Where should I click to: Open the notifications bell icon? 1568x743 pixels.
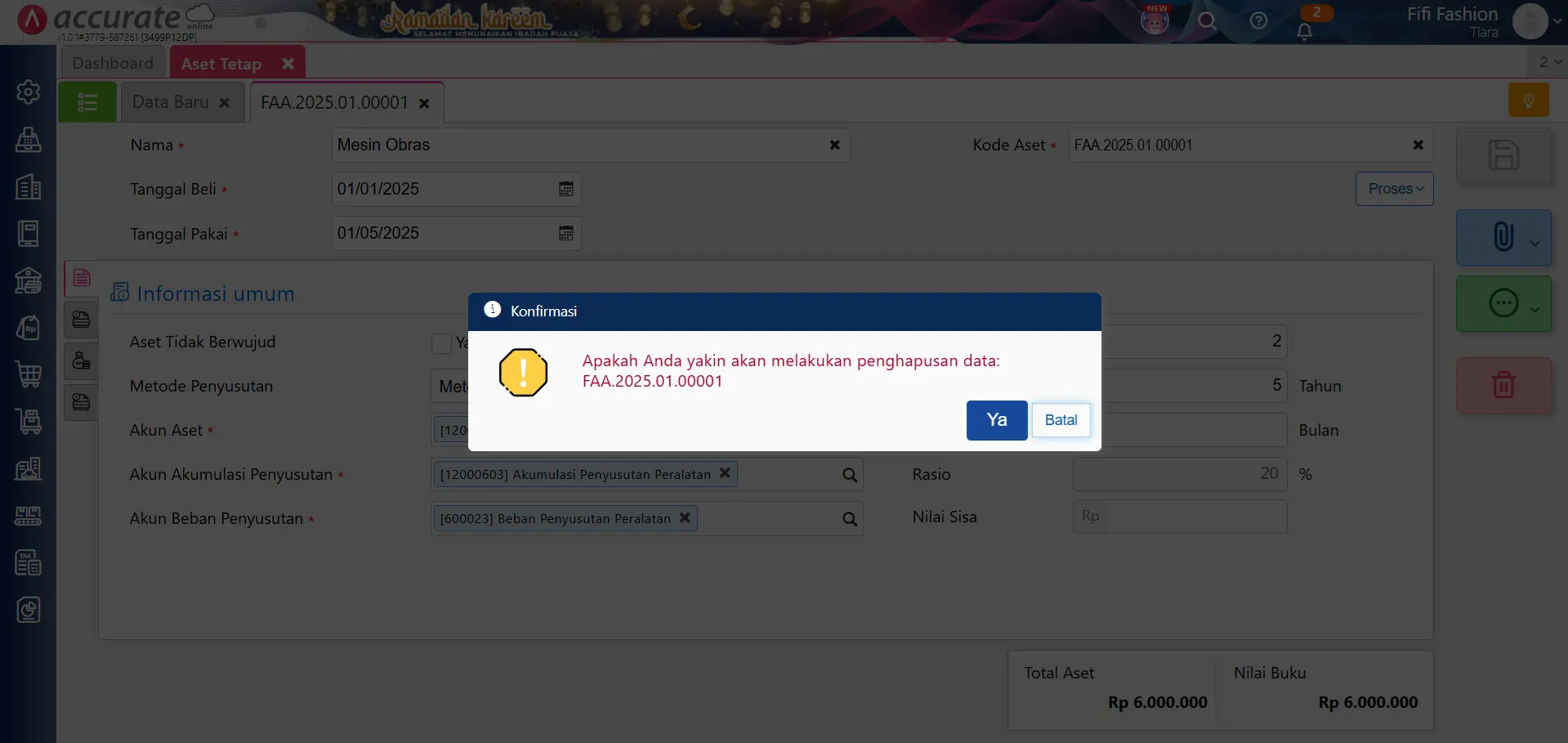coord(1304,31)
